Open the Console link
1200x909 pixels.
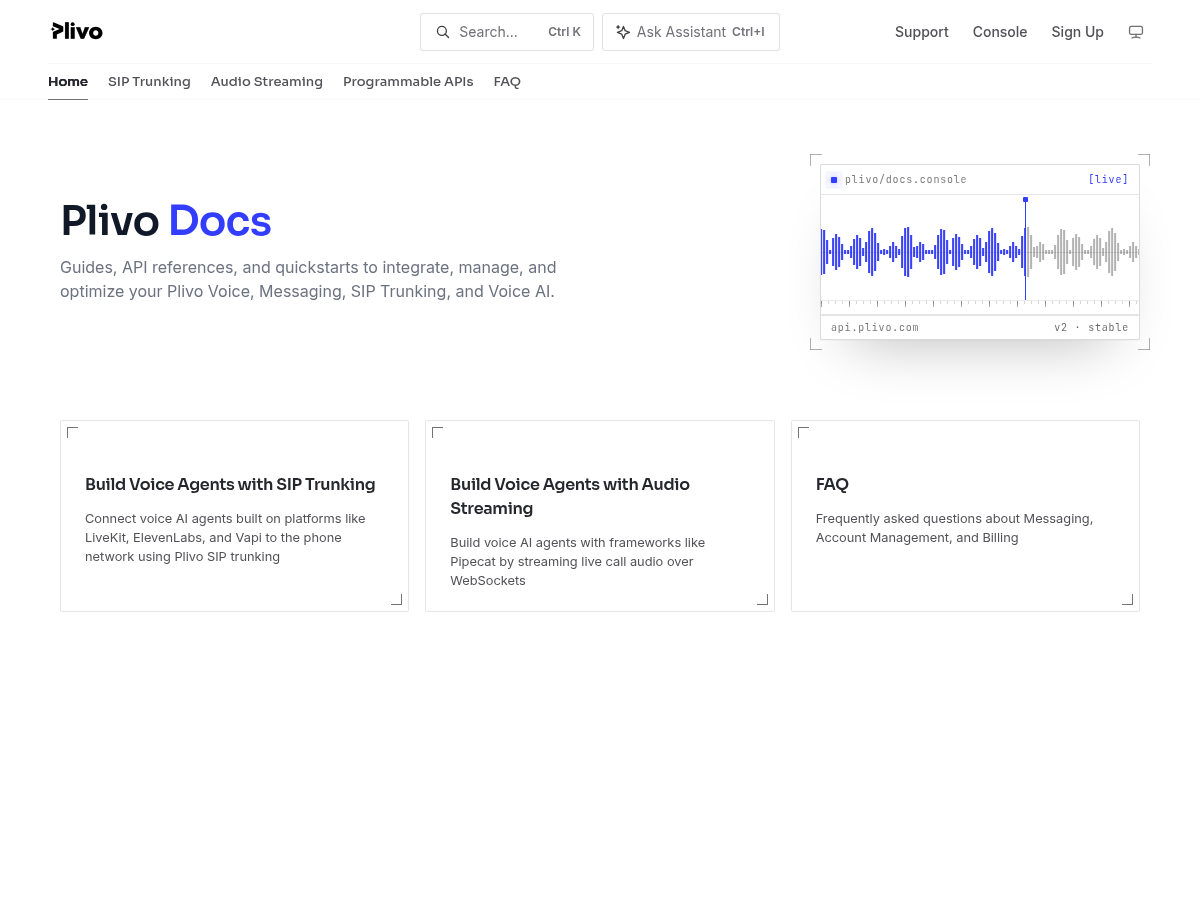[1000, 32]
